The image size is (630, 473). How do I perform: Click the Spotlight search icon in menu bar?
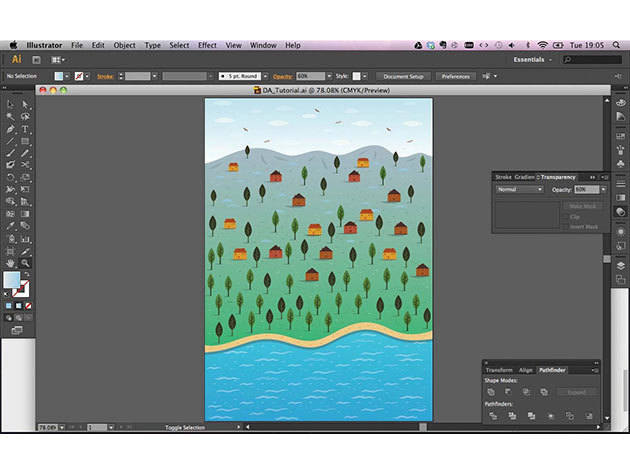[616, 45]
